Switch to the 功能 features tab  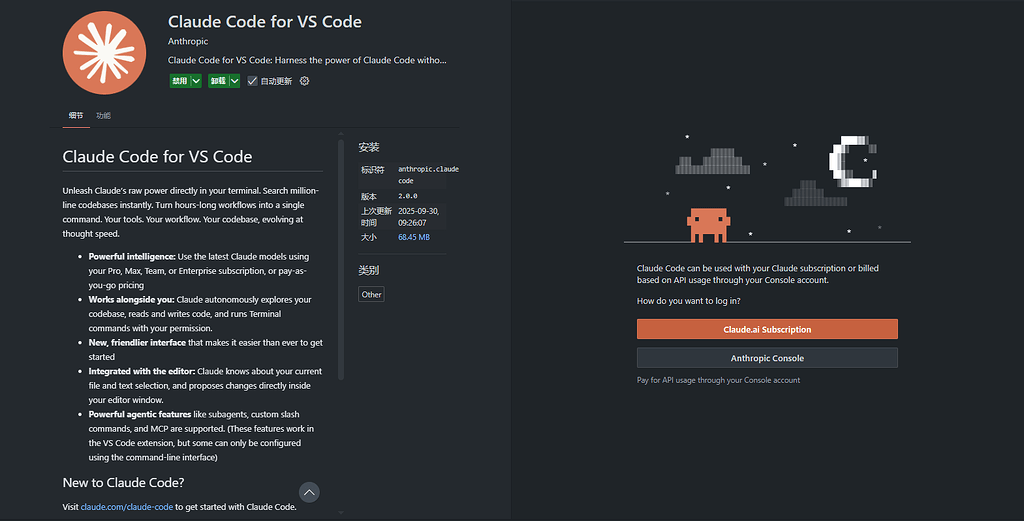[103, 116]
